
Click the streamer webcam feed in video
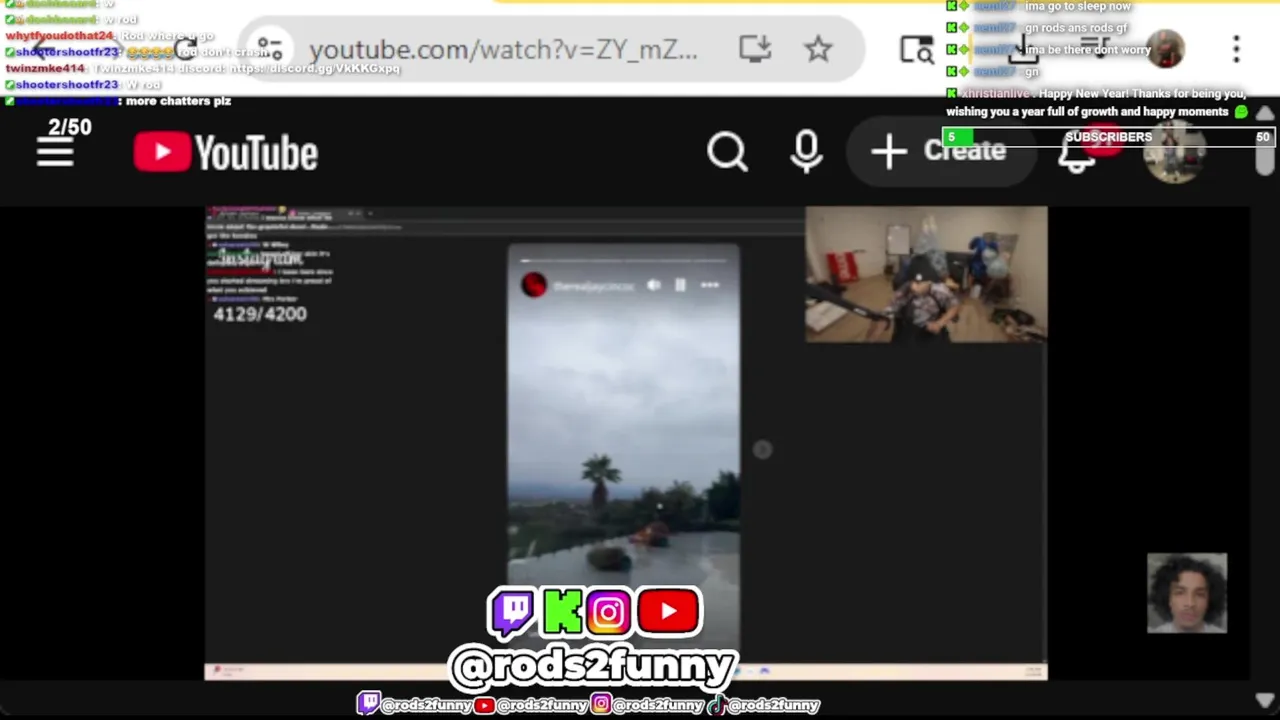926,275
